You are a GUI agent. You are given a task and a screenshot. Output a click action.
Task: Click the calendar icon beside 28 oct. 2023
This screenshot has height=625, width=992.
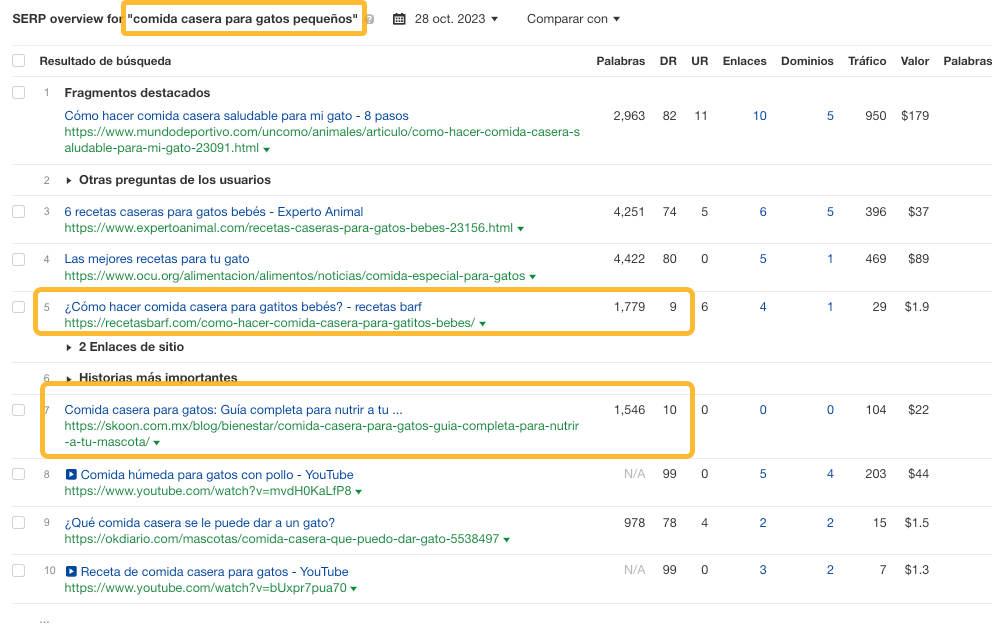click(399, 19)
